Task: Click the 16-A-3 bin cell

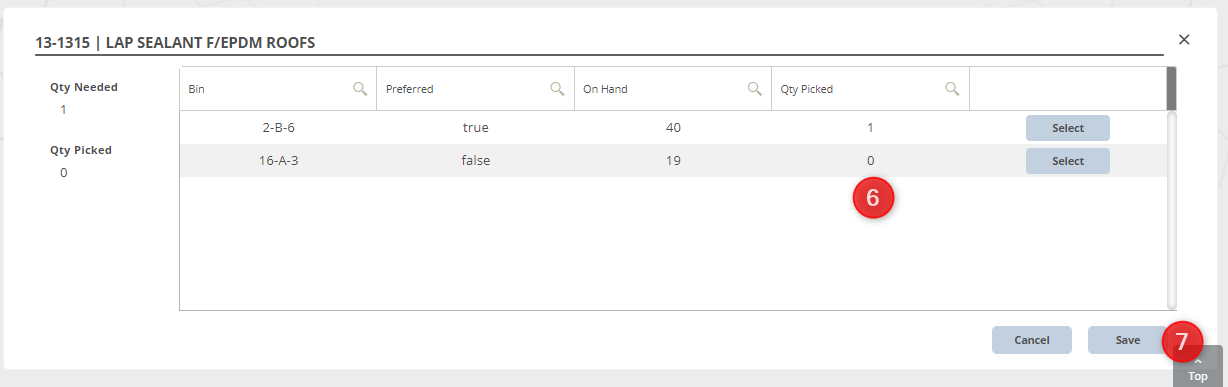Action: coord(278,160)
